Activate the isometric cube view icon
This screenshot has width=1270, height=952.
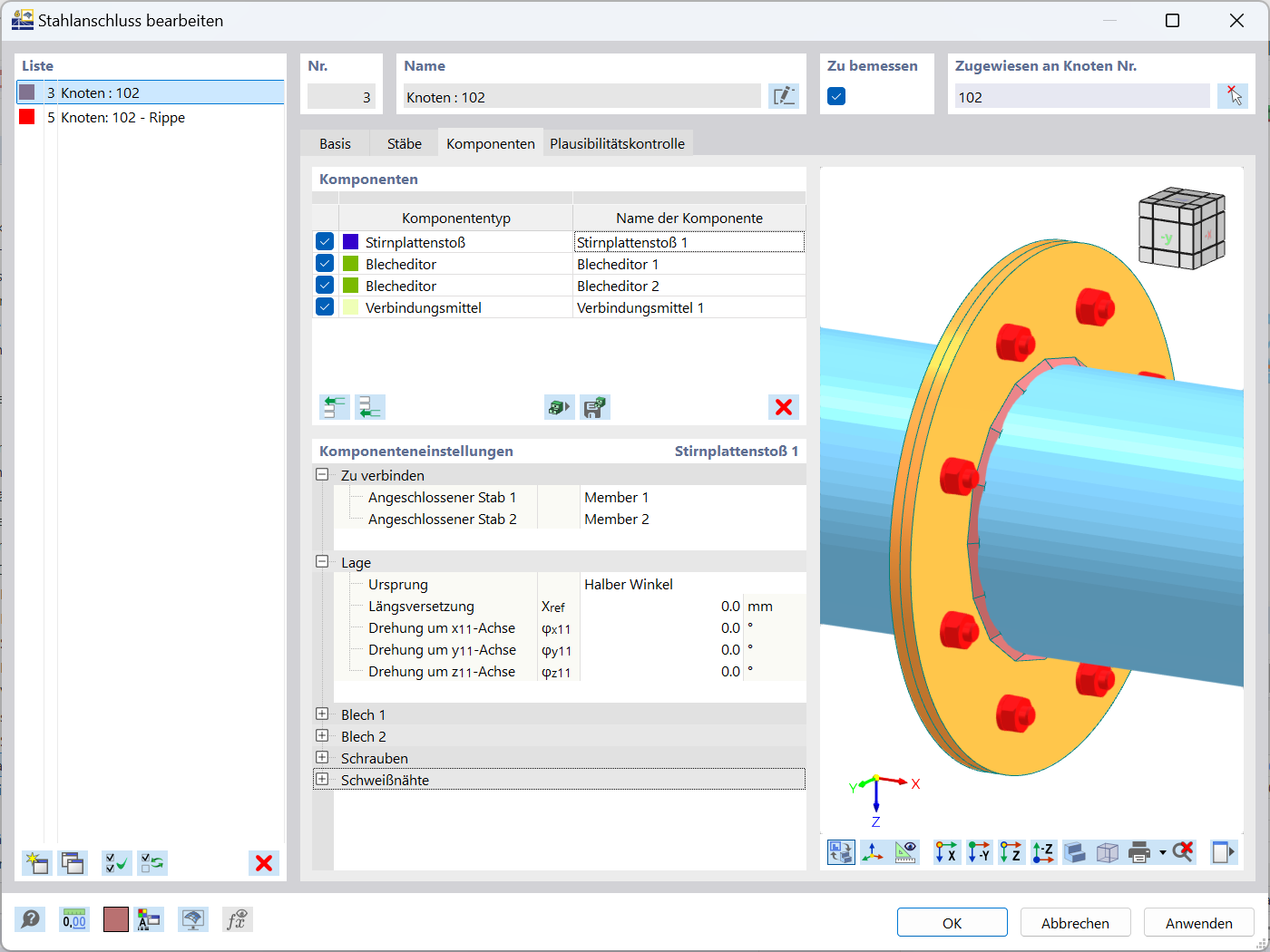1107,851
